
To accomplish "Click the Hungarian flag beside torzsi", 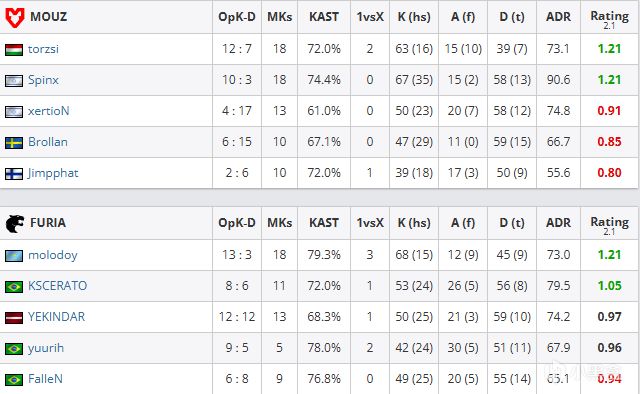I will pyautogui.click(x=14, y=50).
